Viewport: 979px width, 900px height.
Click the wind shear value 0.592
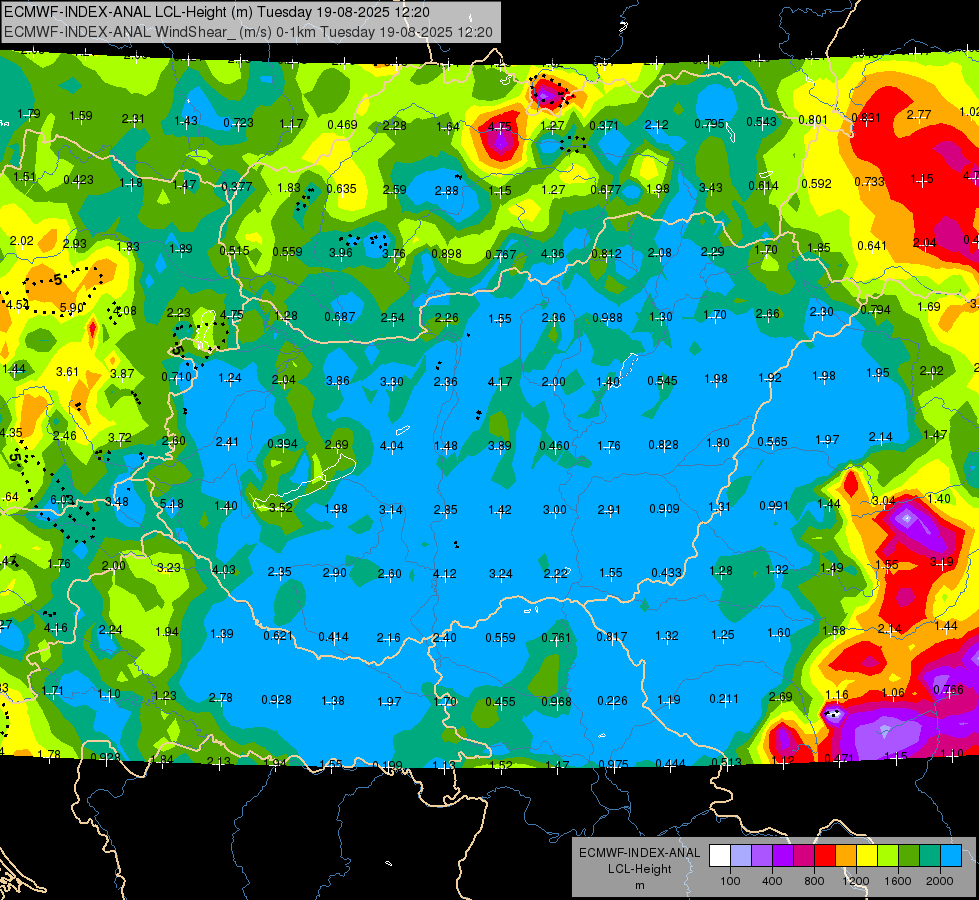click(x=816, y=184)
